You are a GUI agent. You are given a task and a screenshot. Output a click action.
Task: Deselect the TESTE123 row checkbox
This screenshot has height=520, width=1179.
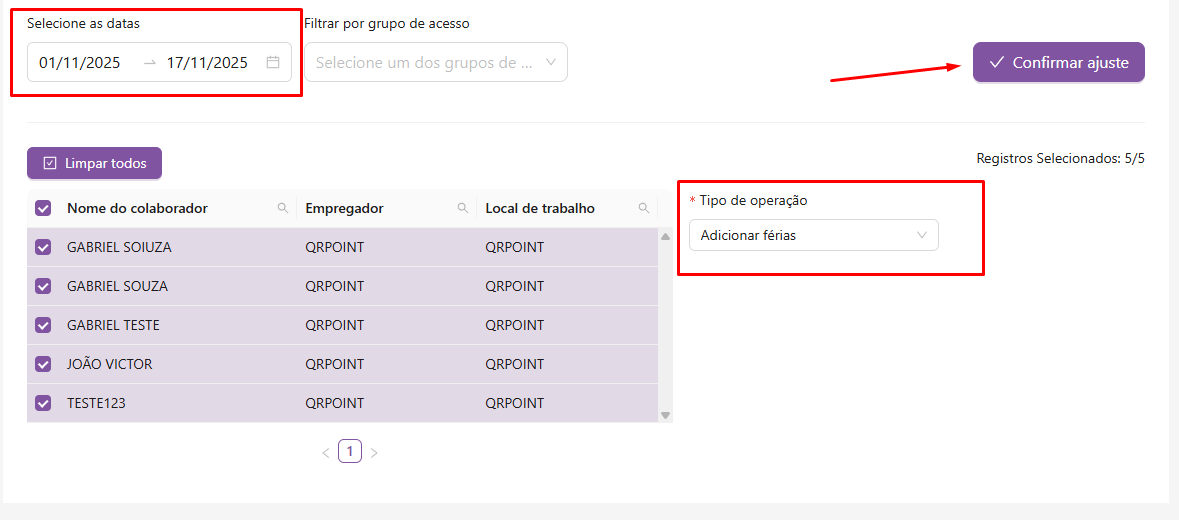[x=43, y=403]
